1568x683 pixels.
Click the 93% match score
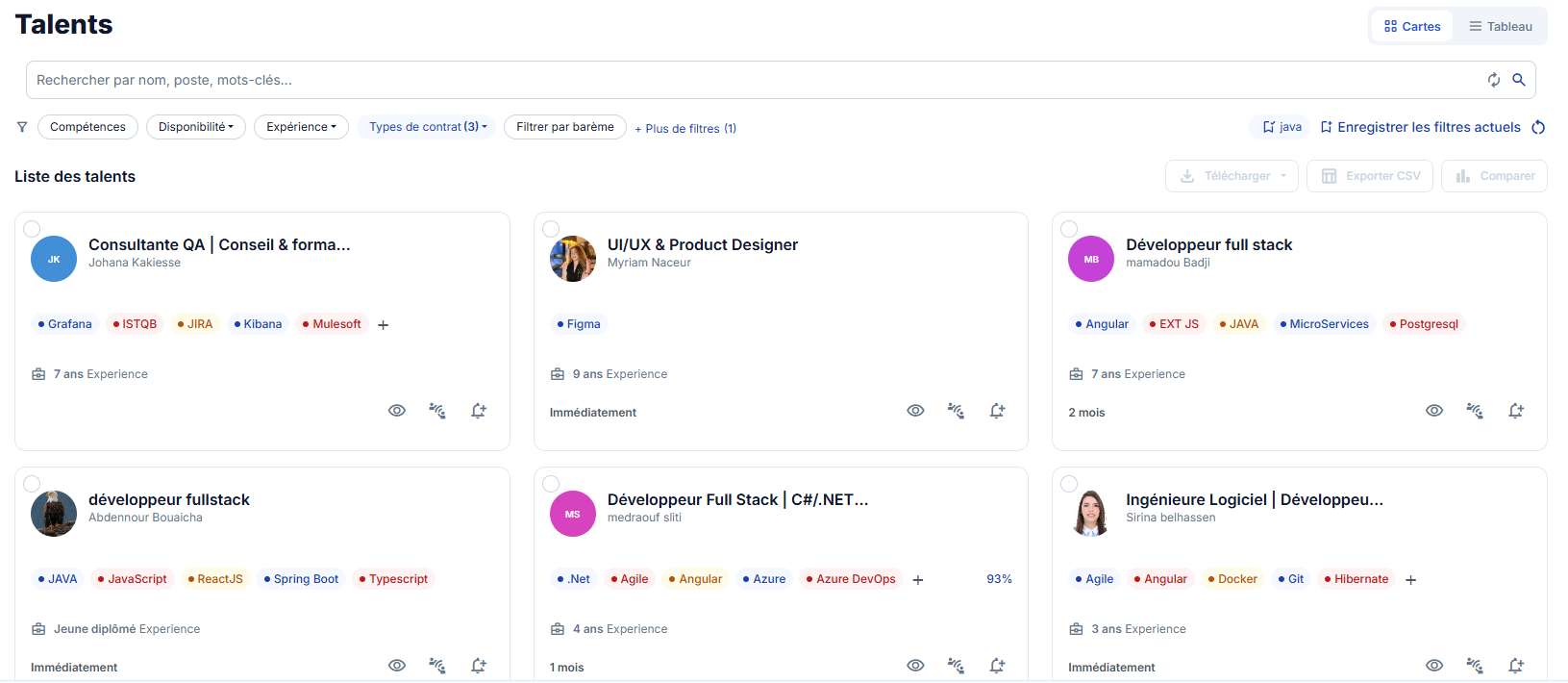(x=999, y=579)
